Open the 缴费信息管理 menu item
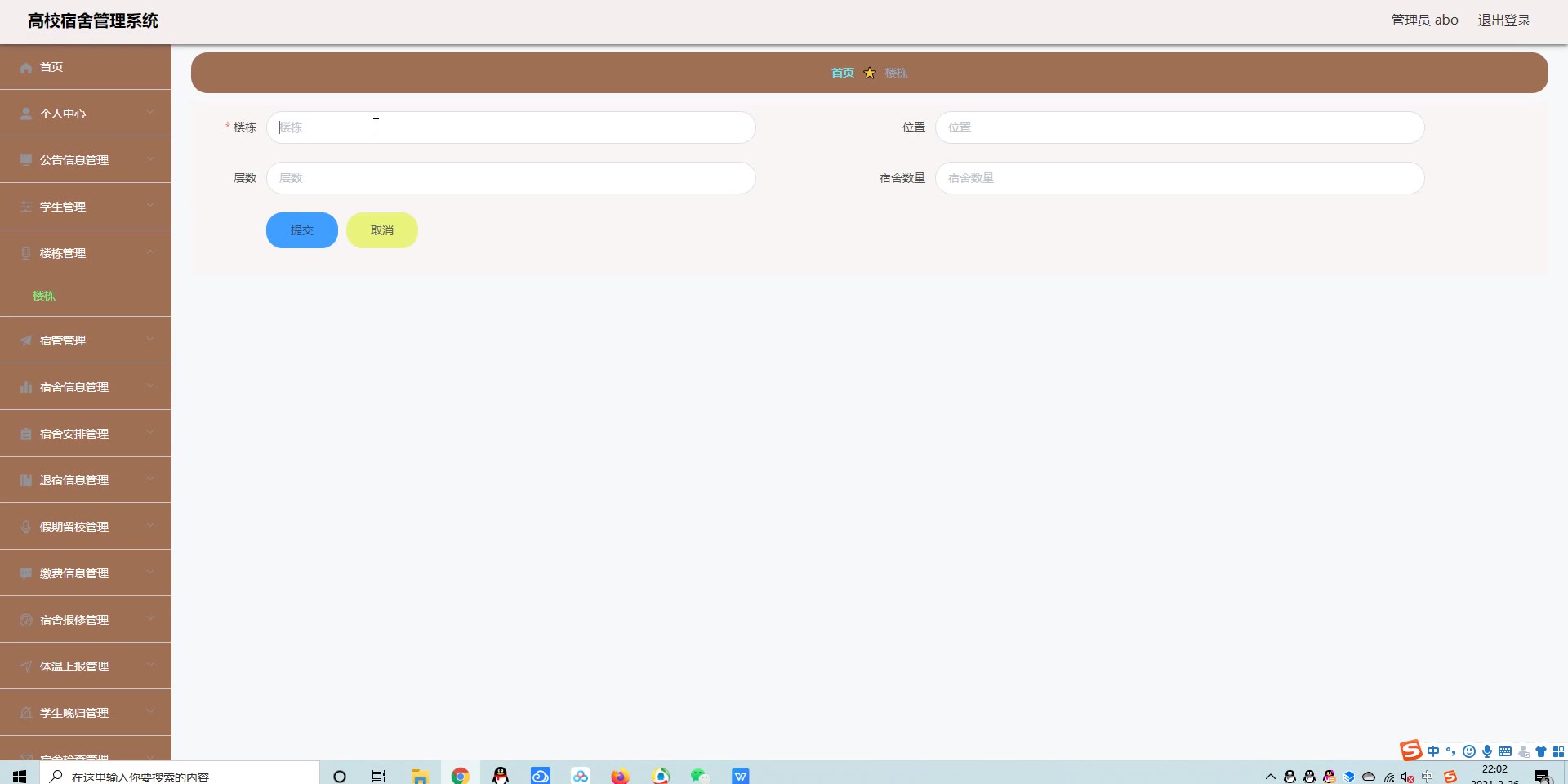Image resolution: width=1568 pixels, height=784 pixels. click(x=86, y=573)
